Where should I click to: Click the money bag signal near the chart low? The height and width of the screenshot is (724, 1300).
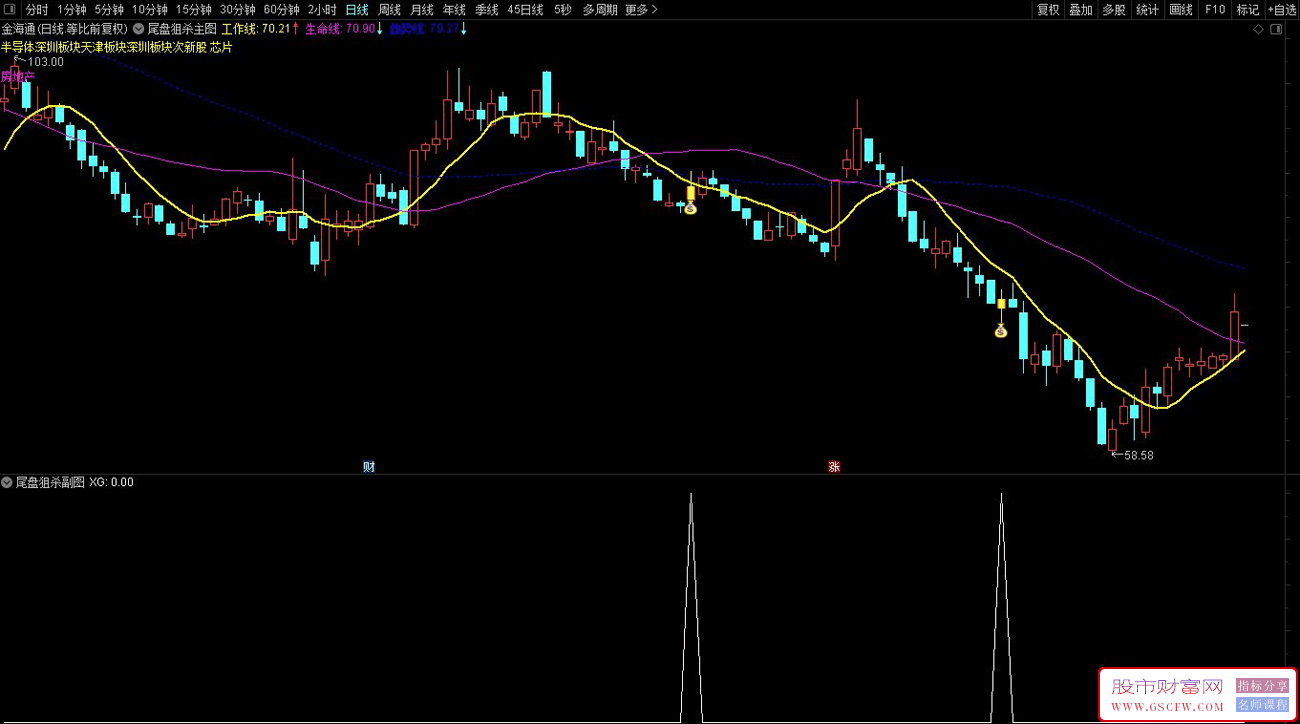[1001, 331]
